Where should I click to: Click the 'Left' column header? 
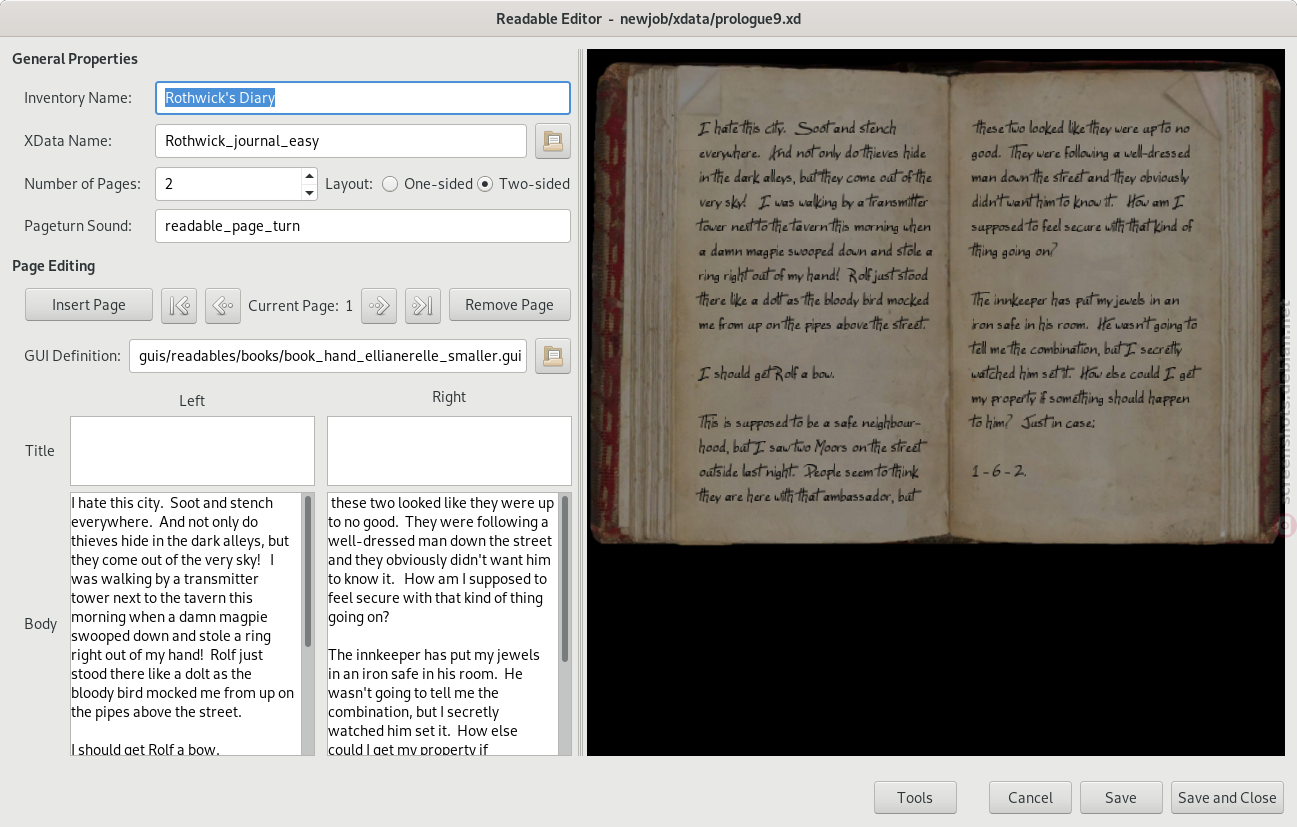click(x=192, y=401)
